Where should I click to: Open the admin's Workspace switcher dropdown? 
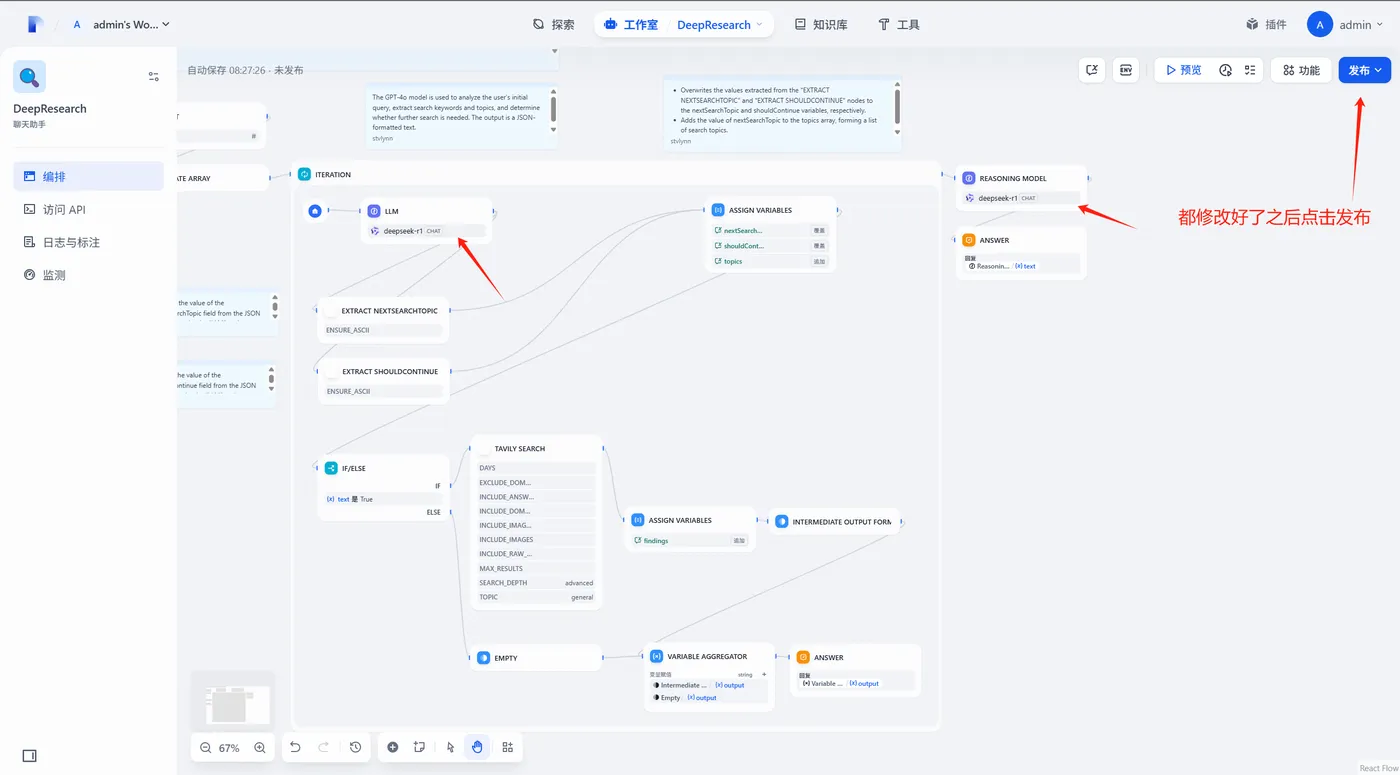point(121,24)
